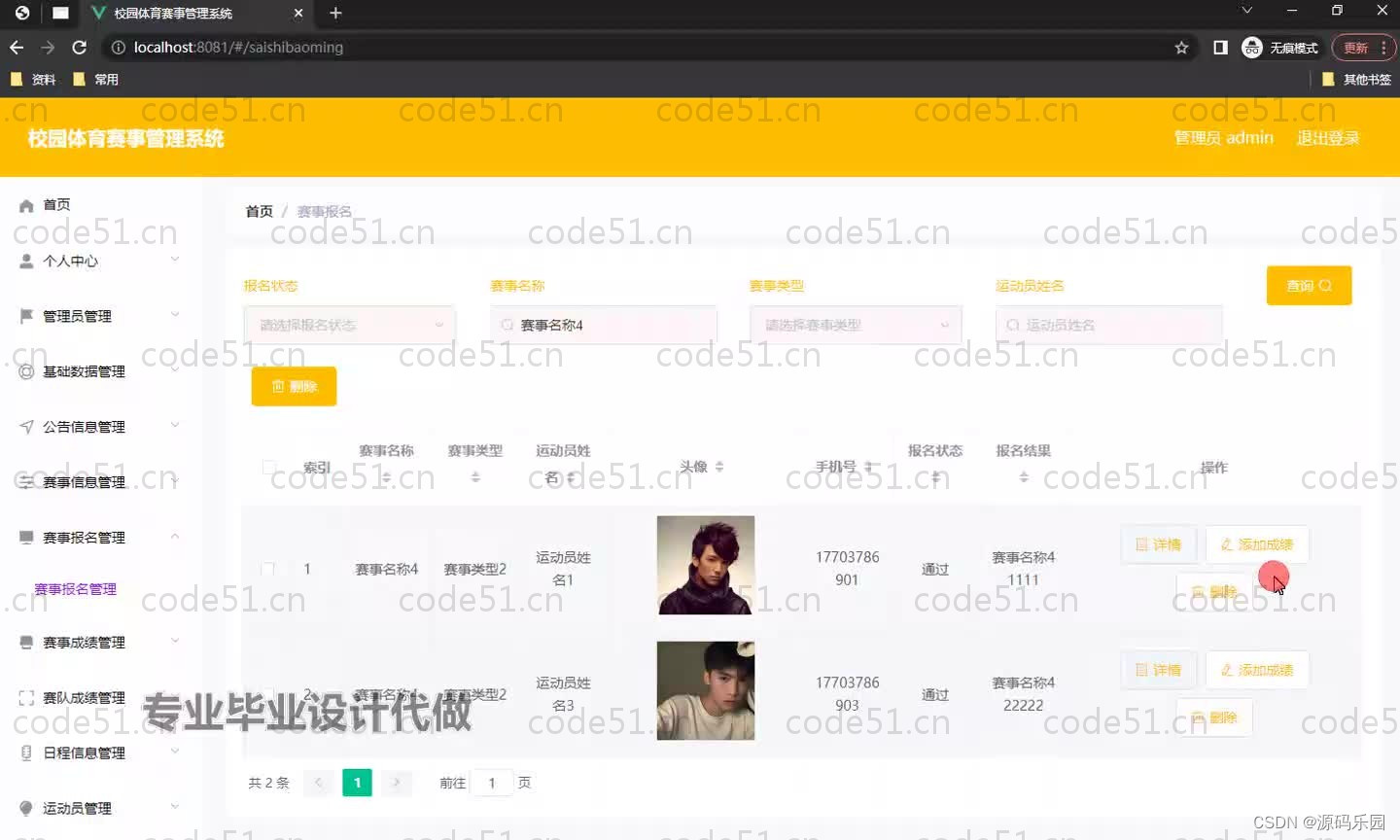Open 其他书签 bookmarks folder

(1356, 80)
